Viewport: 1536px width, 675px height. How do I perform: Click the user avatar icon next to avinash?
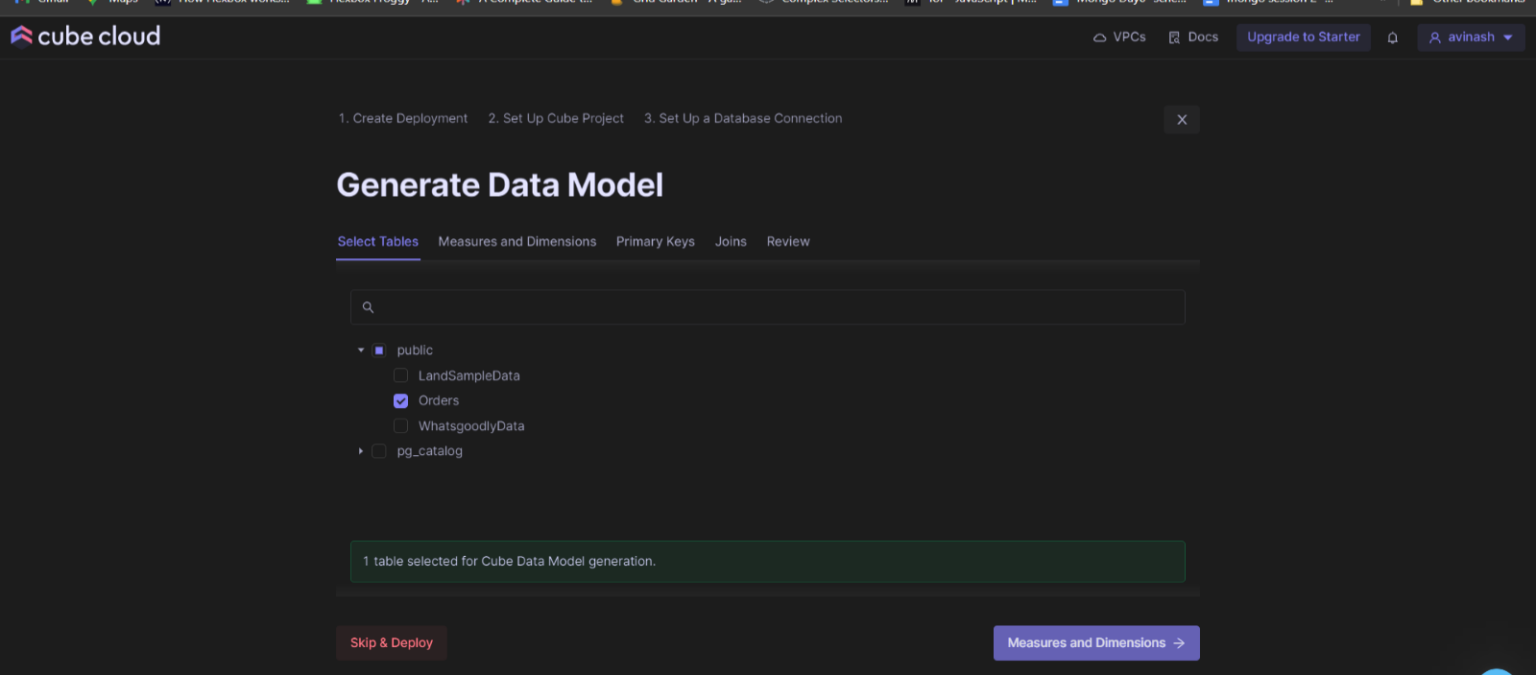1436,36
